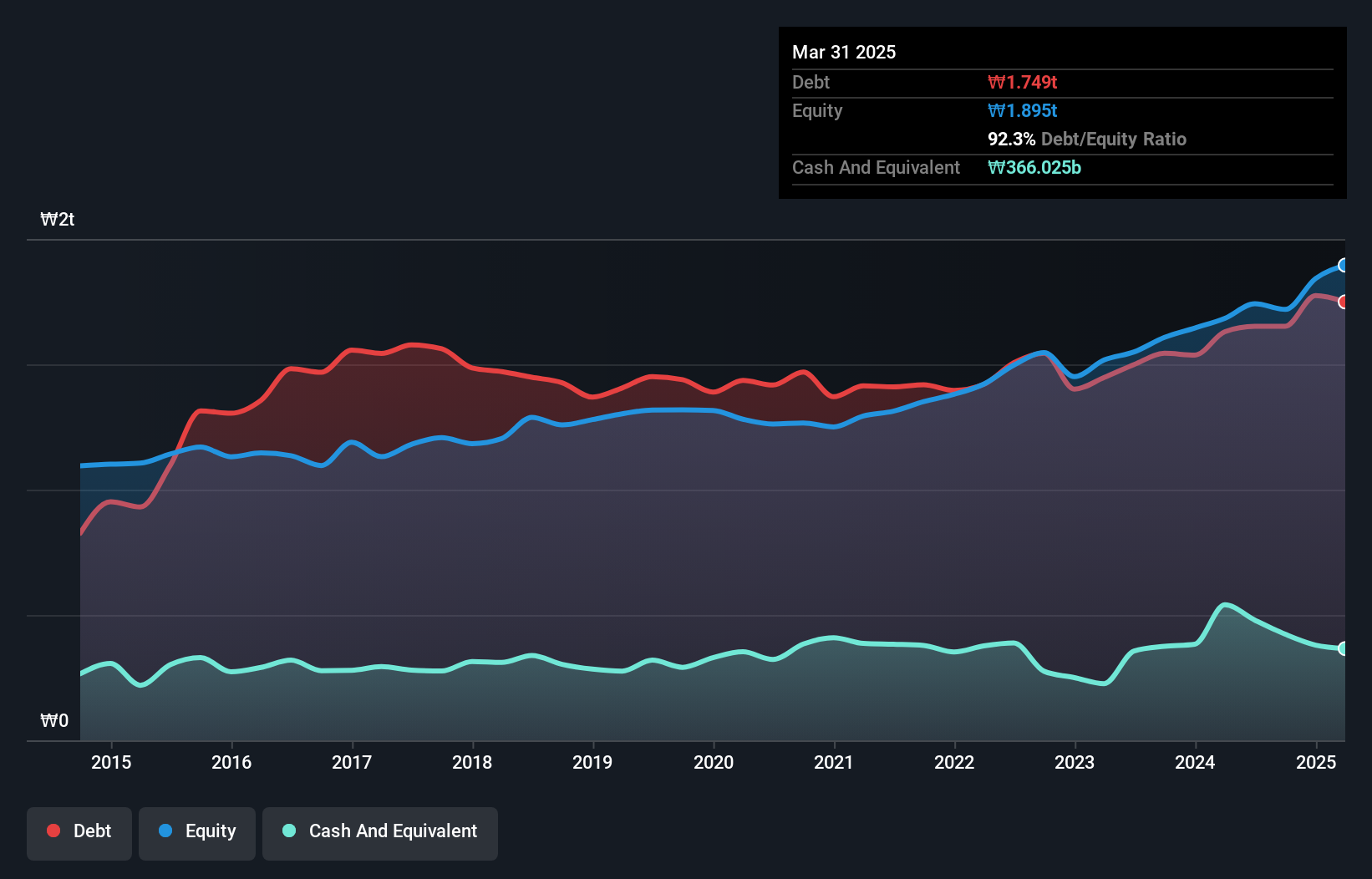Select the teal Cash endpoint marker

pos(1343,648)
